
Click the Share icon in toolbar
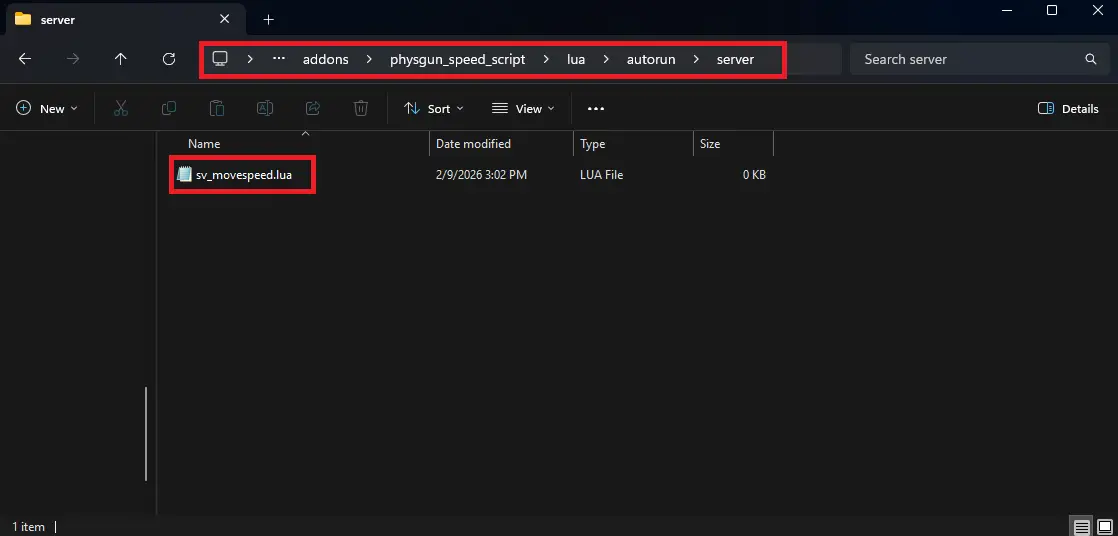[313, 108]
